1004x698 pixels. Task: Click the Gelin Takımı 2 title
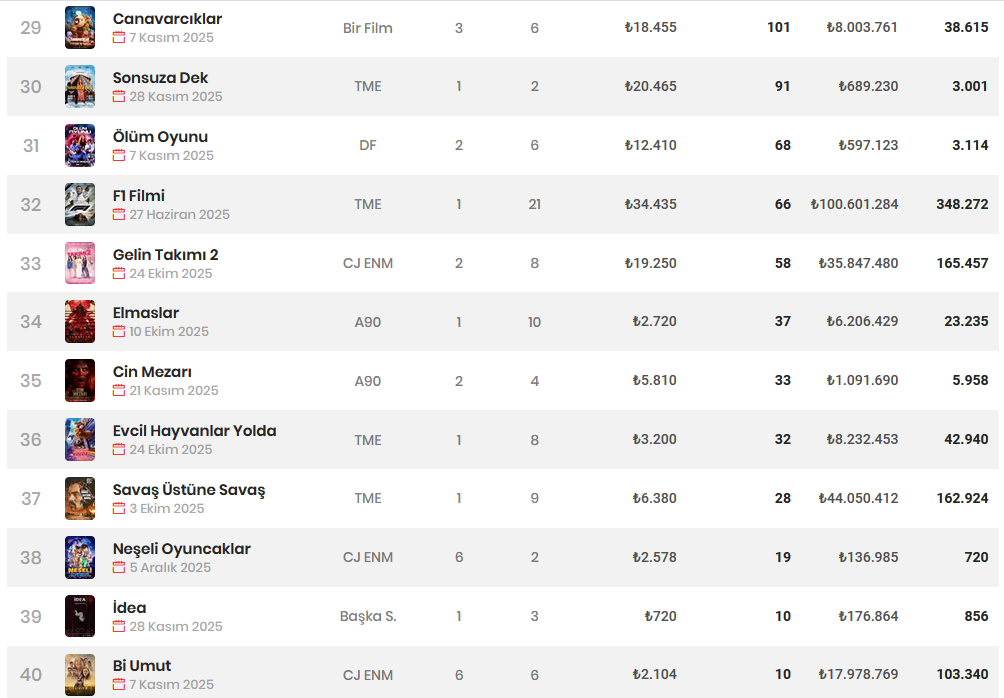coord(165,255)
